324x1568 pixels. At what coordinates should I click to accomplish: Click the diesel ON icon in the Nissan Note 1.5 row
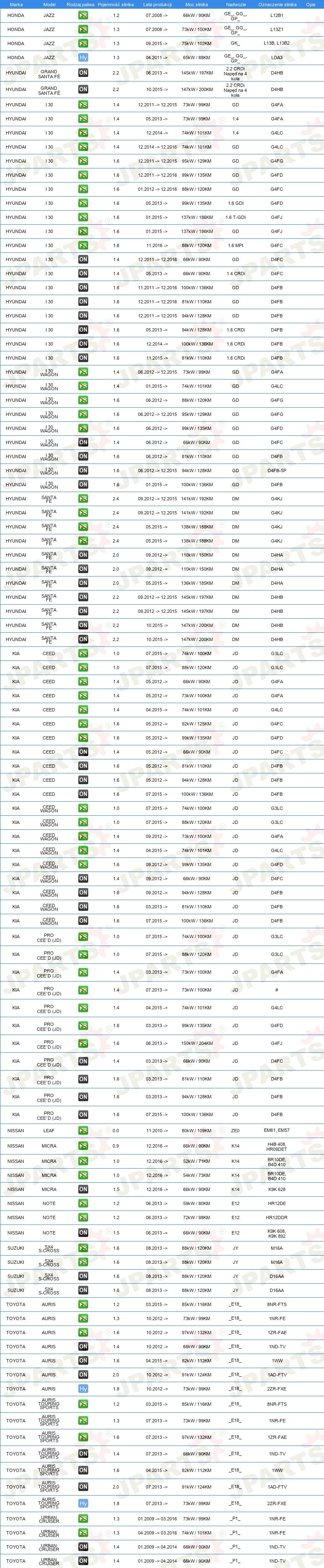(x=83, y=1233)
